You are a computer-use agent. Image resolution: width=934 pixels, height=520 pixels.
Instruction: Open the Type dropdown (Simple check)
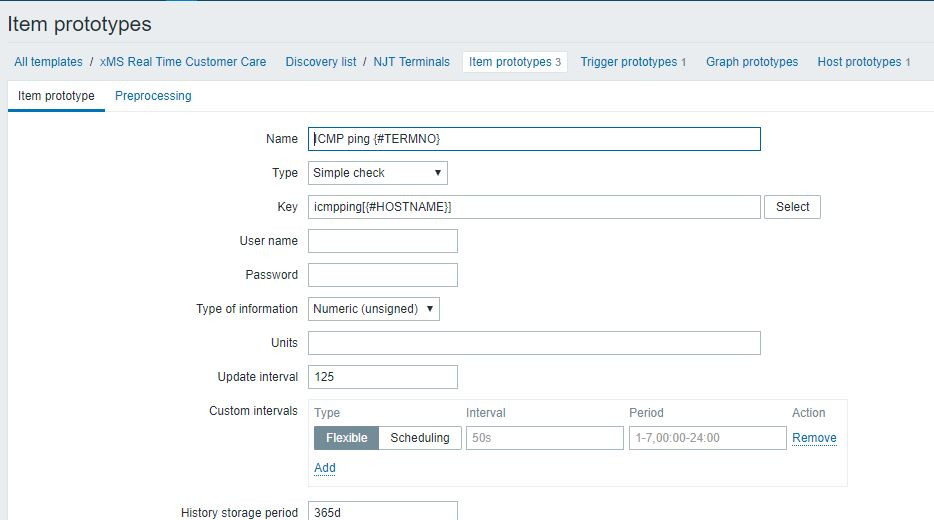click(377, 173)
